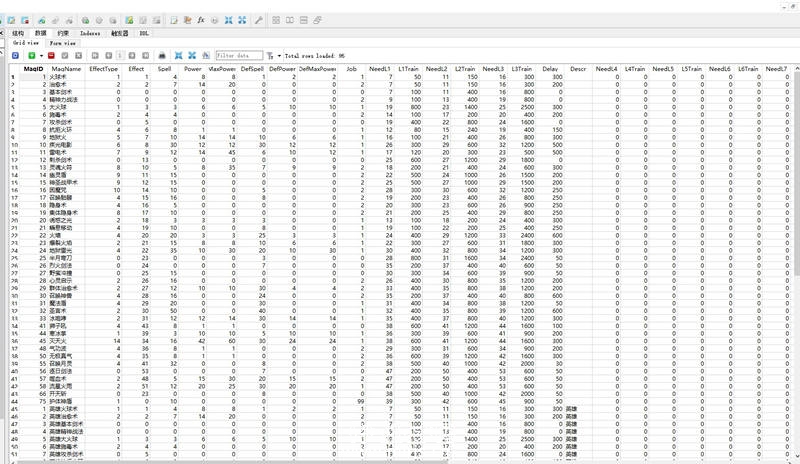
Task: Click the edit index toolbar icon
Action: [x=55, y=20]
